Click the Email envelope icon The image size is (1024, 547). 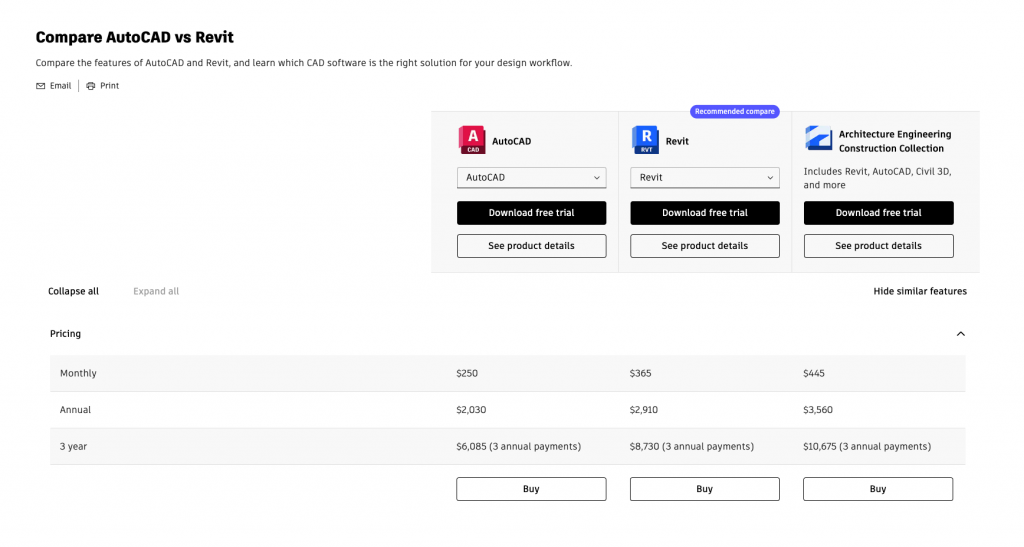(x=41, y=86)
